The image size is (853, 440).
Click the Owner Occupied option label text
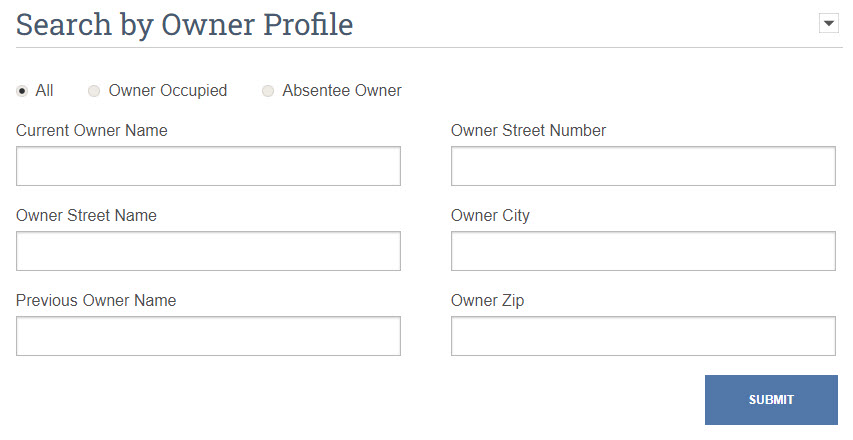pyautogui.click(x=168, y=91)
